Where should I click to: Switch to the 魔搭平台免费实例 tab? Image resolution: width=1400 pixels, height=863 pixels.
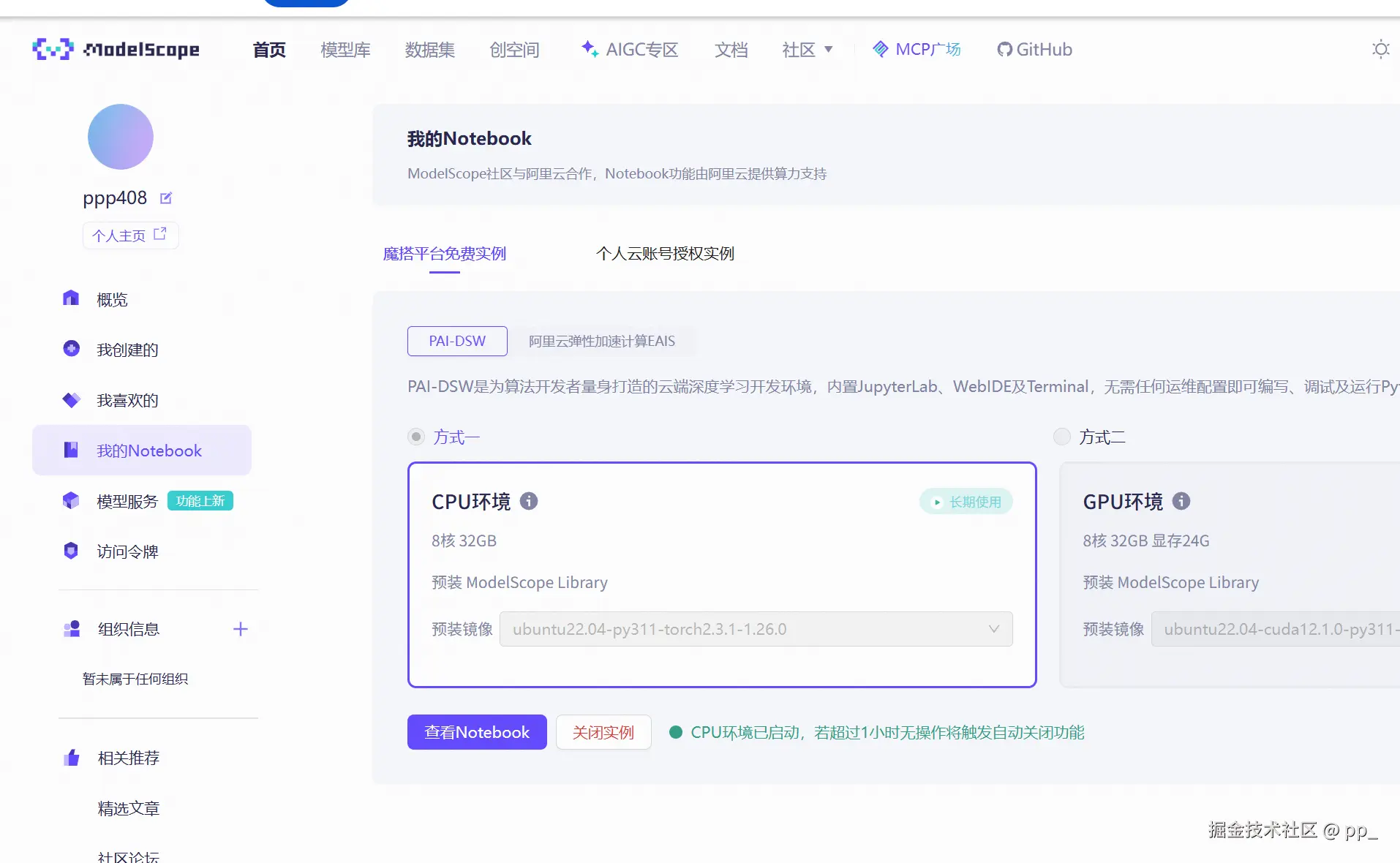click(445, 254)
